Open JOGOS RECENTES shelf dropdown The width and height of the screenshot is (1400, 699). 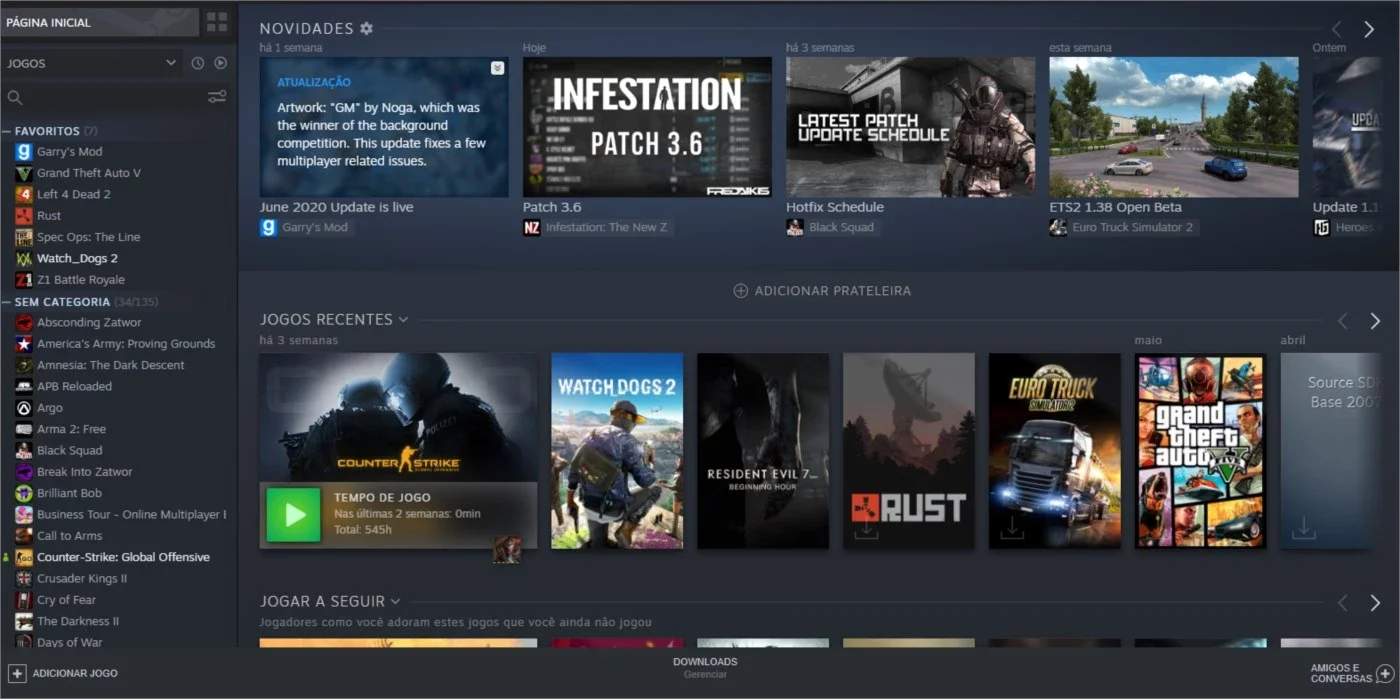403,320
